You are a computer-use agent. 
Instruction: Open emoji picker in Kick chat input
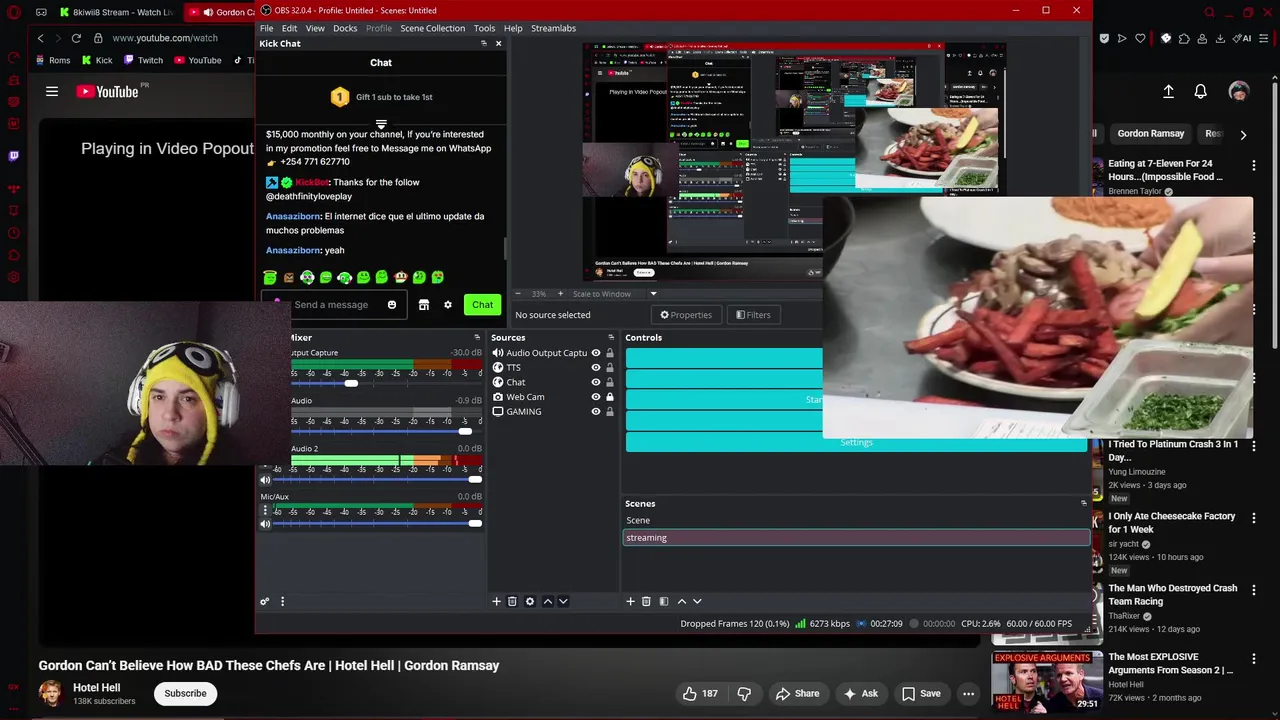pos(392,305)
